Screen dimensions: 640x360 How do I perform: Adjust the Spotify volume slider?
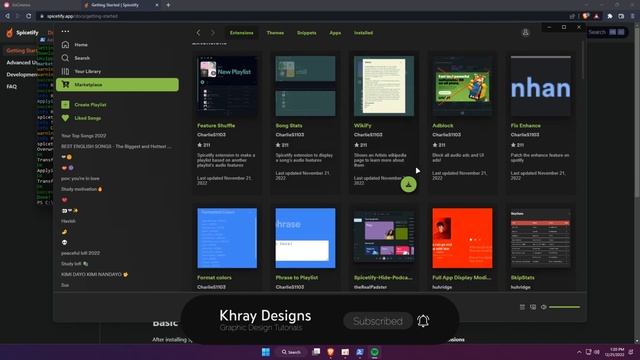(x=564, y=307)
